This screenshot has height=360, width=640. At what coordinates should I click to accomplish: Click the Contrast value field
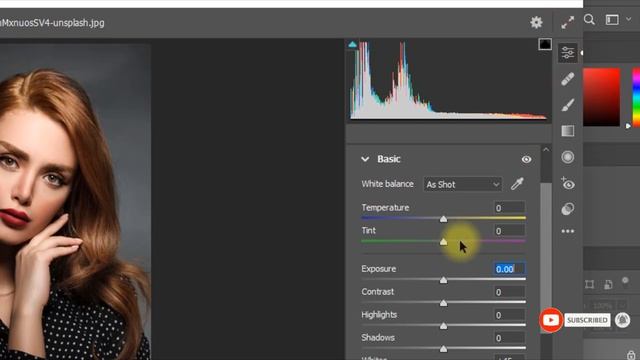(x=509, y=292)
